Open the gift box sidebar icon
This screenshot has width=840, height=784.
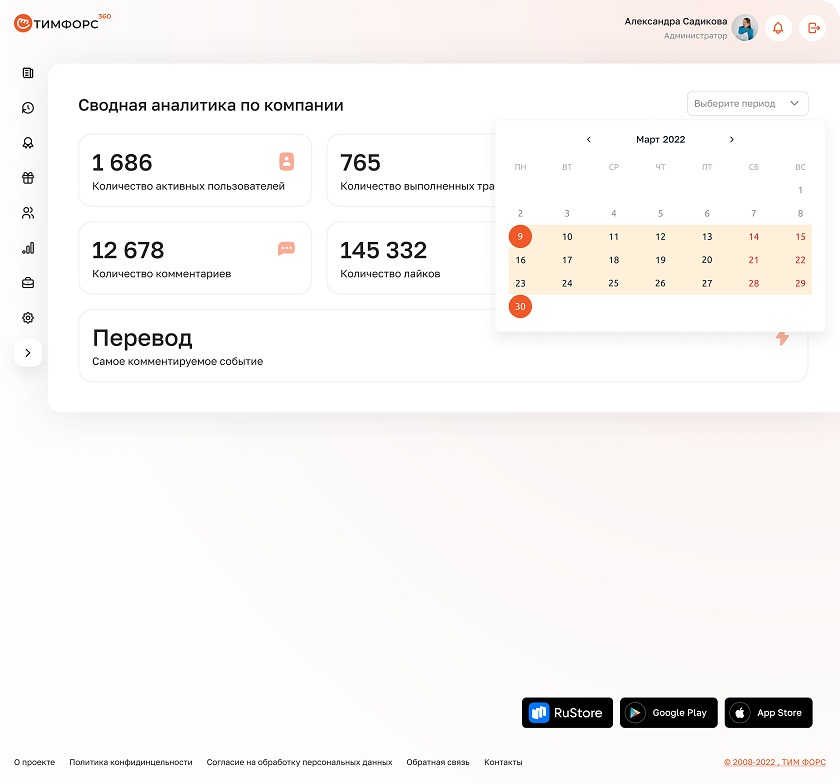coord(28,178)
